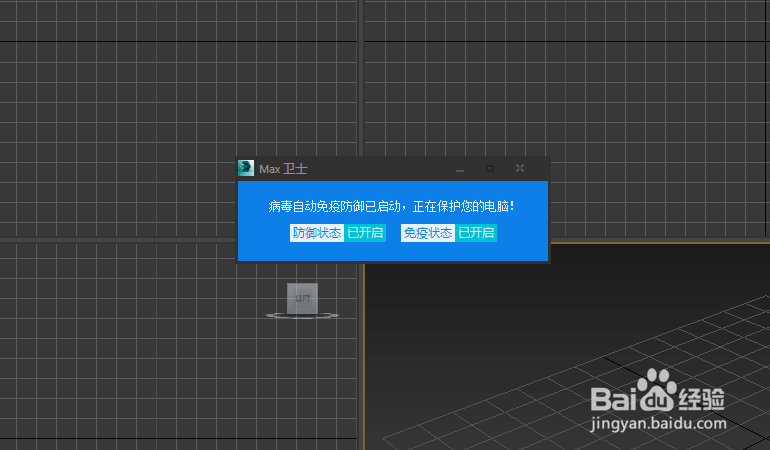The image size is (770, 450).
Task: Click the Max 卫士 app icon
Action: [x=246, y=168]
